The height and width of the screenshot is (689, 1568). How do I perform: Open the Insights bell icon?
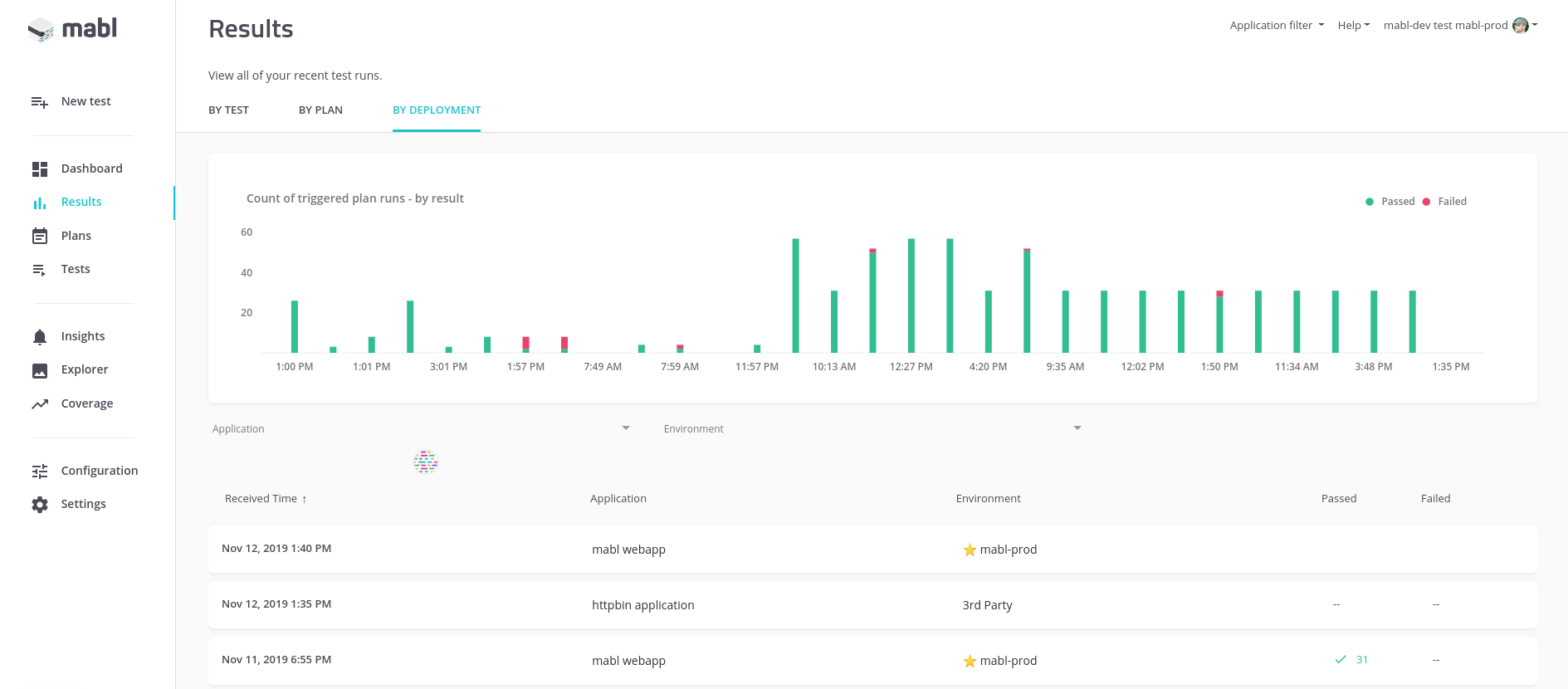(x=40, y=337)
